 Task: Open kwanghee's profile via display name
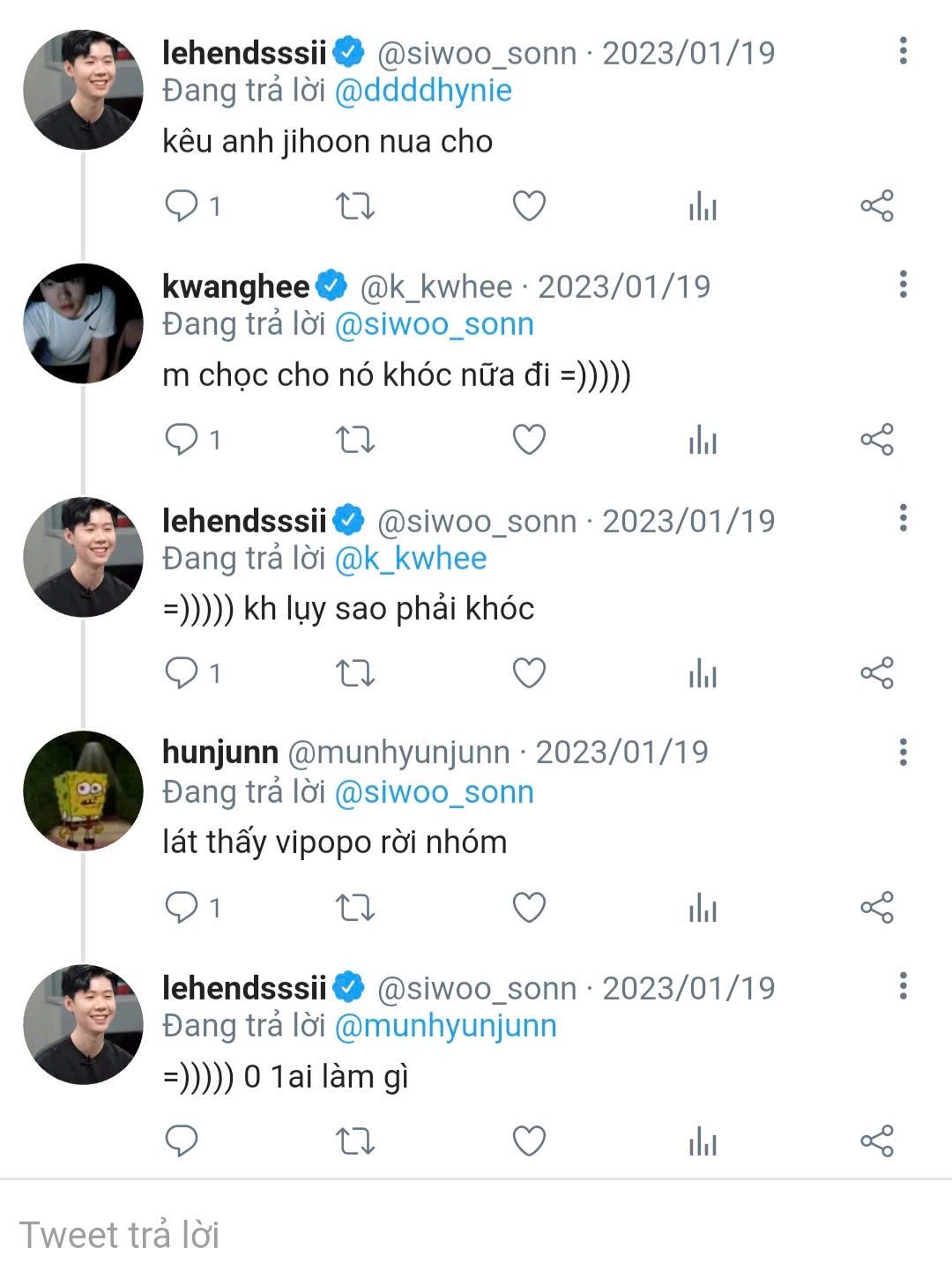(235, 286)
